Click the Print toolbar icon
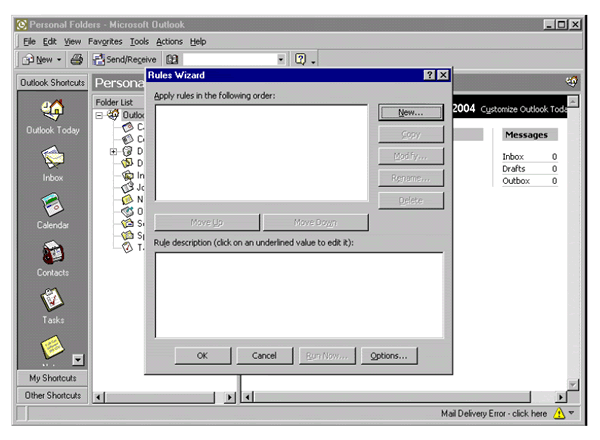The width and height of the screenshot is (600, 440). coord(77,59)
